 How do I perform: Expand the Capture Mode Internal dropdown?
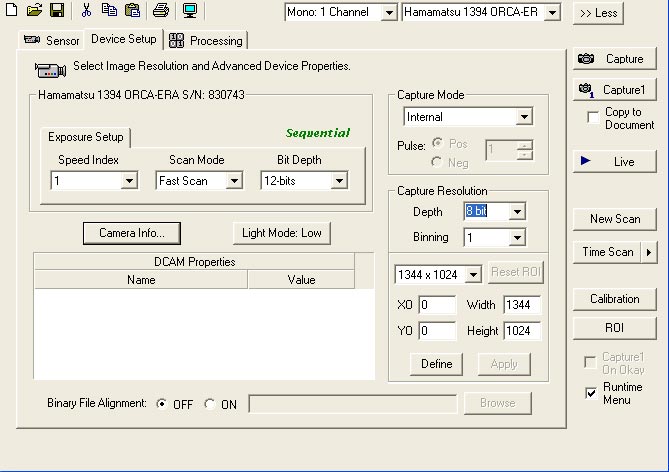pyautogui.click(x=524, y=117)
